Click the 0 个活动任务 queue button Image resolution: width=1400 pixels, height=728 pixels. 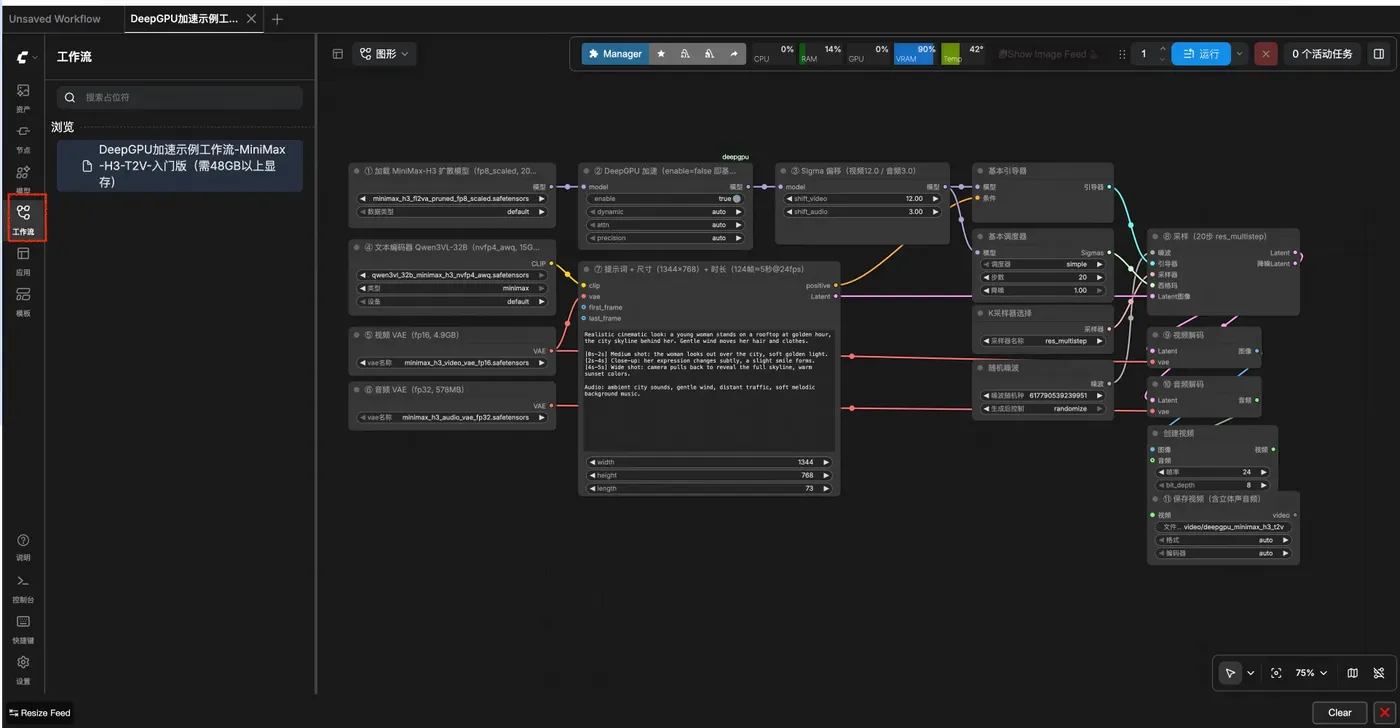tap(1322, 54)
